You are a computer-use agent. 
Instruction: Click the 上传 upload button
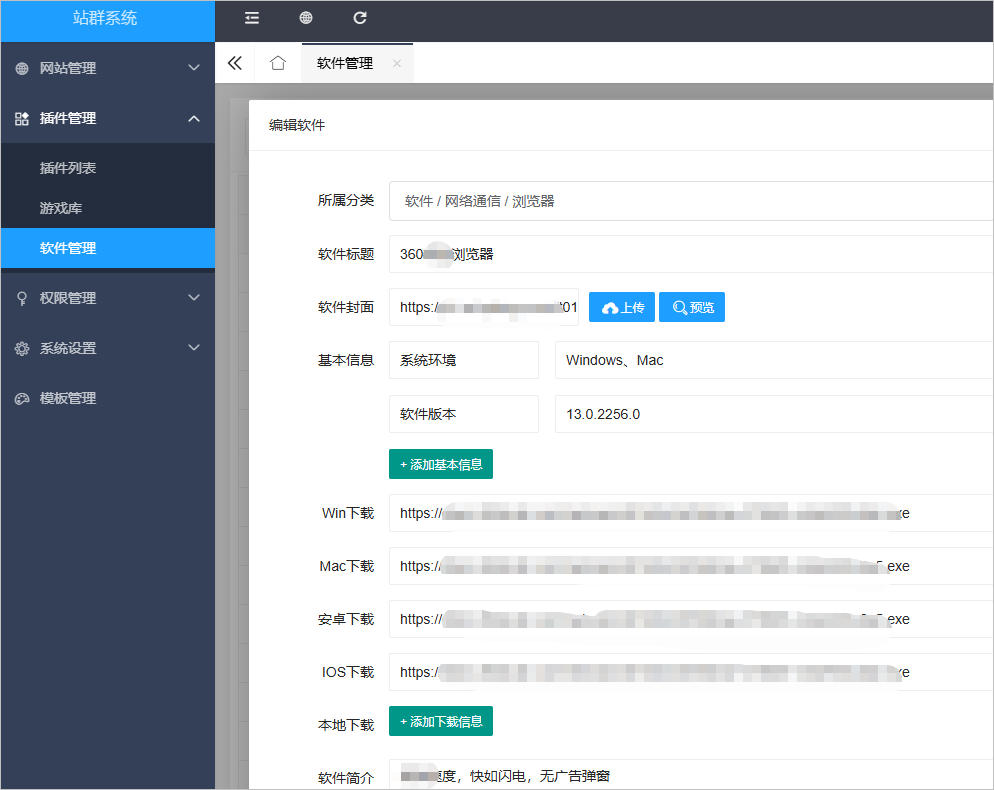coord(622,308)
